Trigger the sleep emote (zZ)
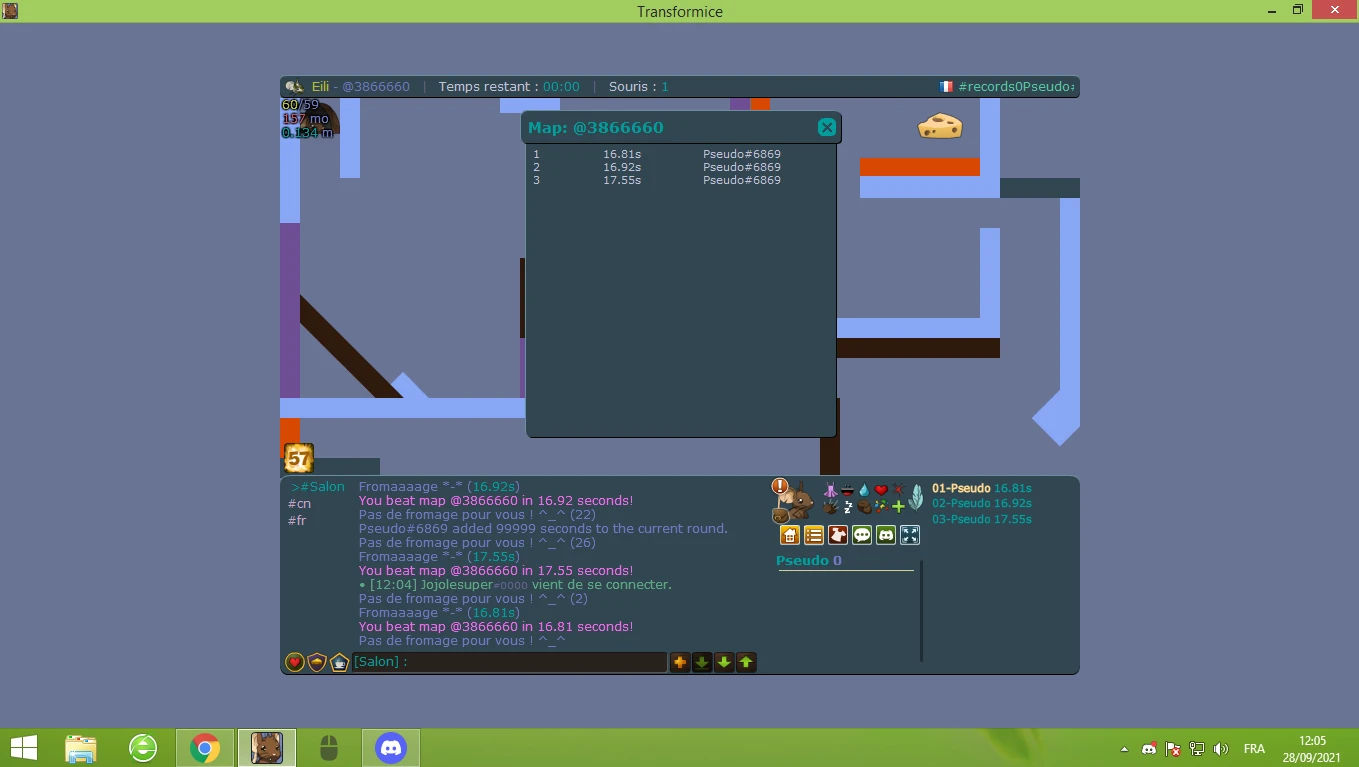 pos(847,507)
